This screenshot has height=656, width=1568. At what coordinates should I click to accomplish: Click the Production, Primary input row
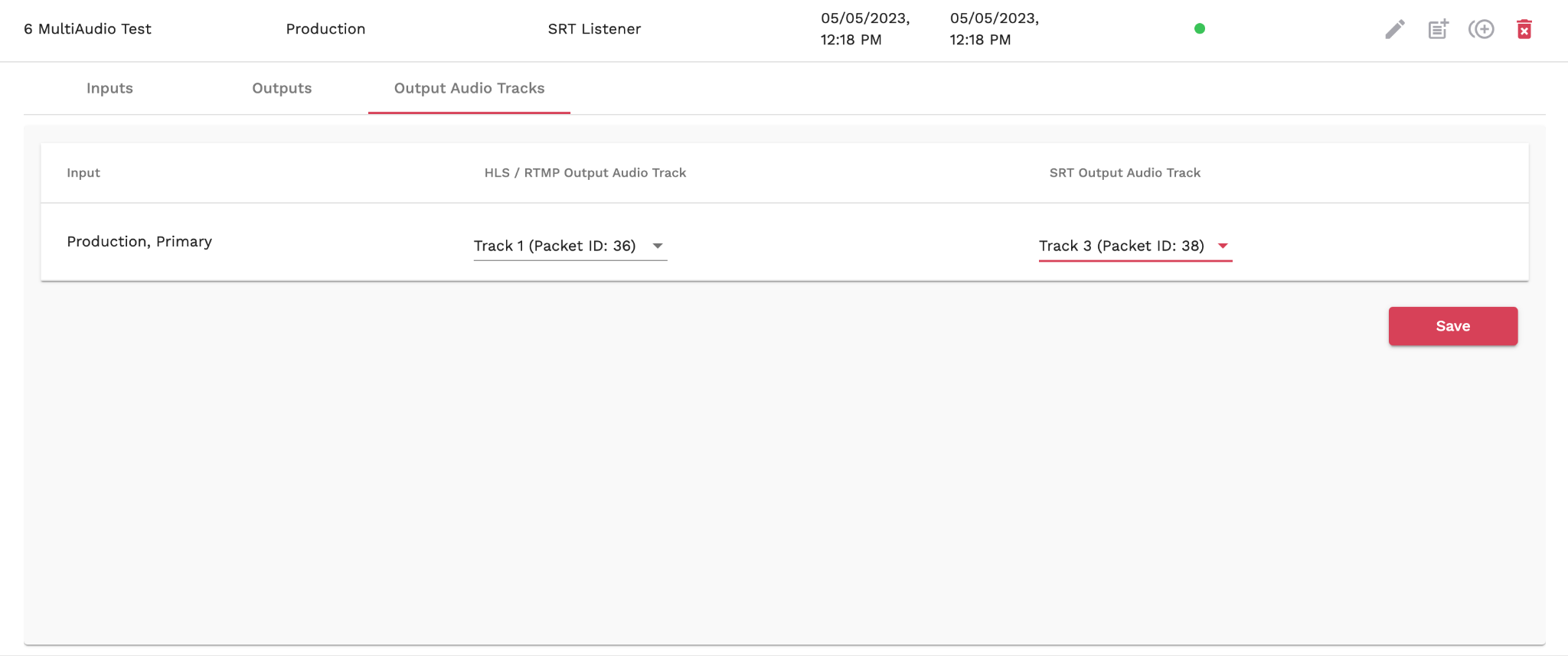tap(139, 242)
